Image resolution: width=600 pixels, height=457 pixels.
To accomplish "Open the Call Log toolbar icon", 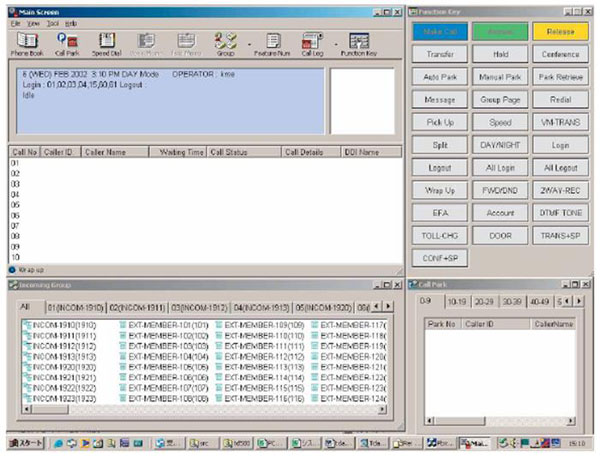I will (312, 44).
